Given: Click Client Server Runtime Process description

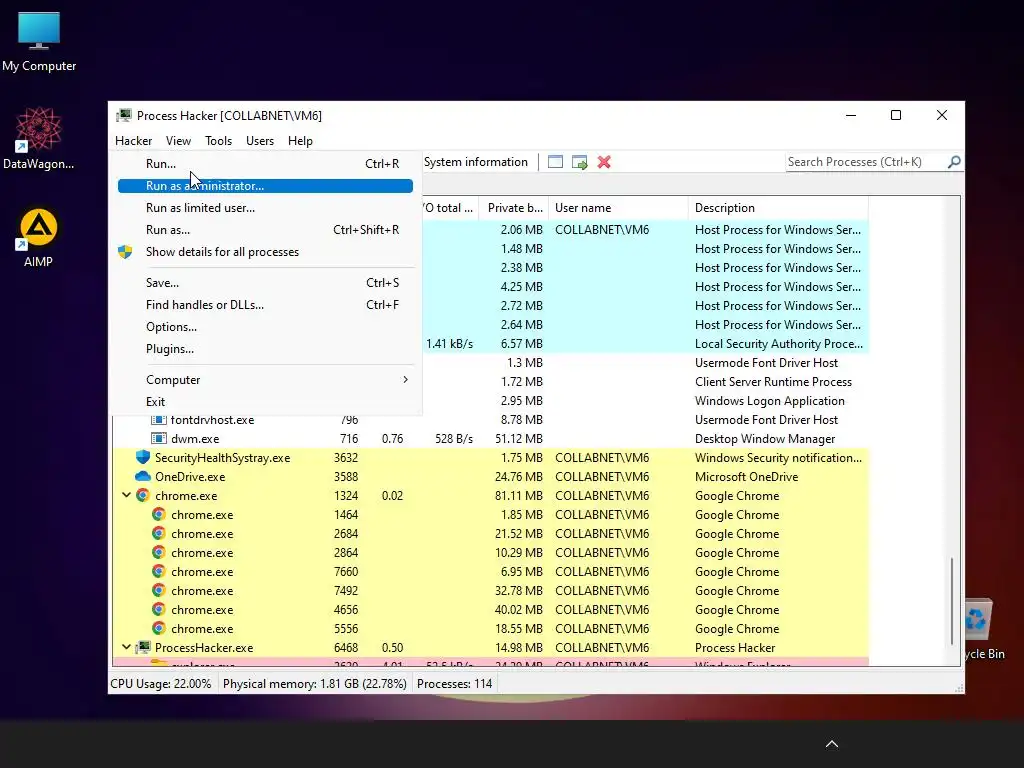Looking at the screenshot, I should pyautogui.click(x=773, y=382).
